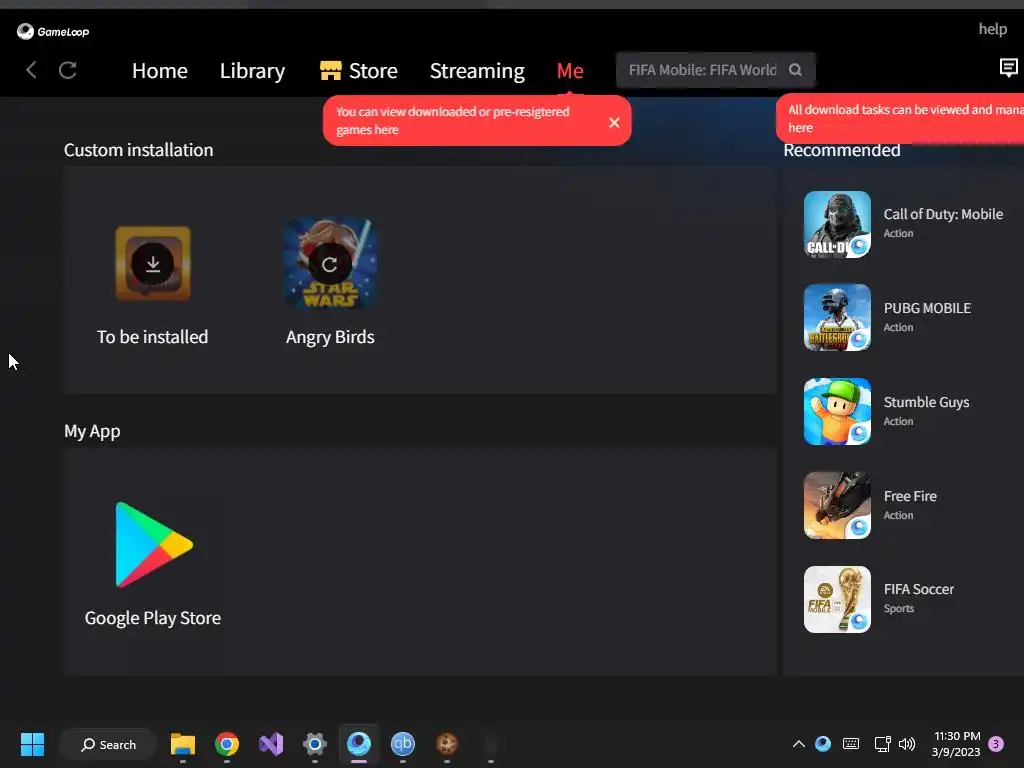The width and height of the screenshot is (1024, 768).
Task: Open the help link
Action: point(992,29)
